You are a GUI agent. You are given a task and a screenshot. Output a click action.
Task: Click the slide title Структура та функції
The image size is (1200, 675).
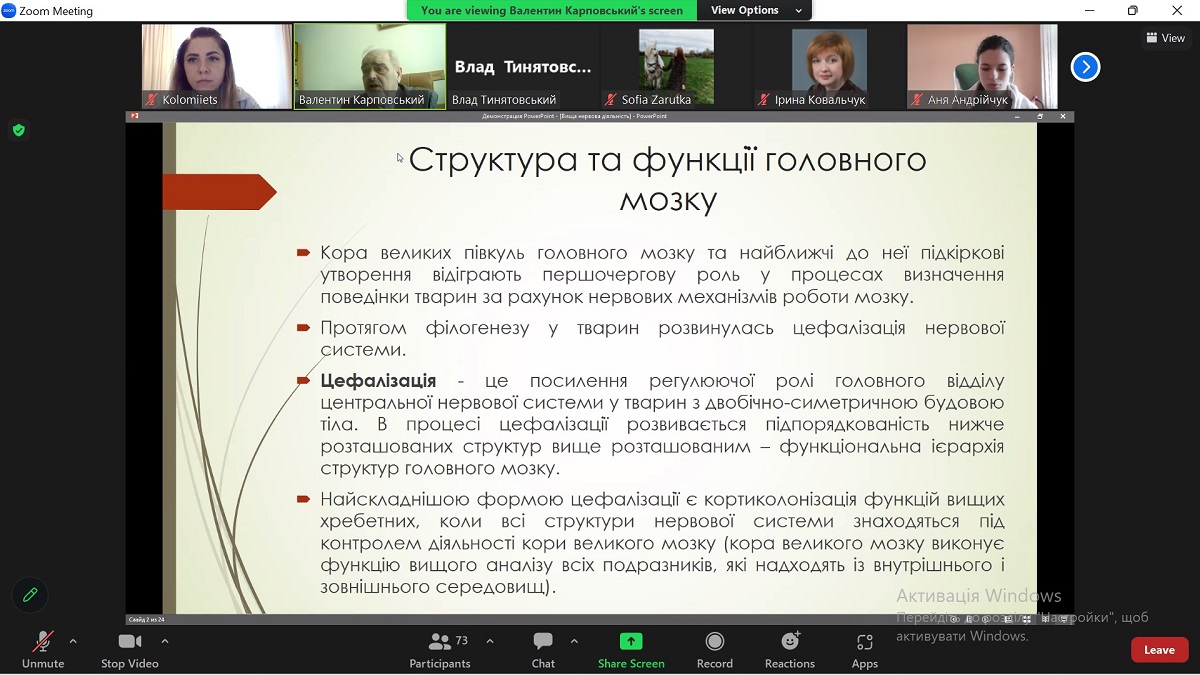tap(667, 179)
